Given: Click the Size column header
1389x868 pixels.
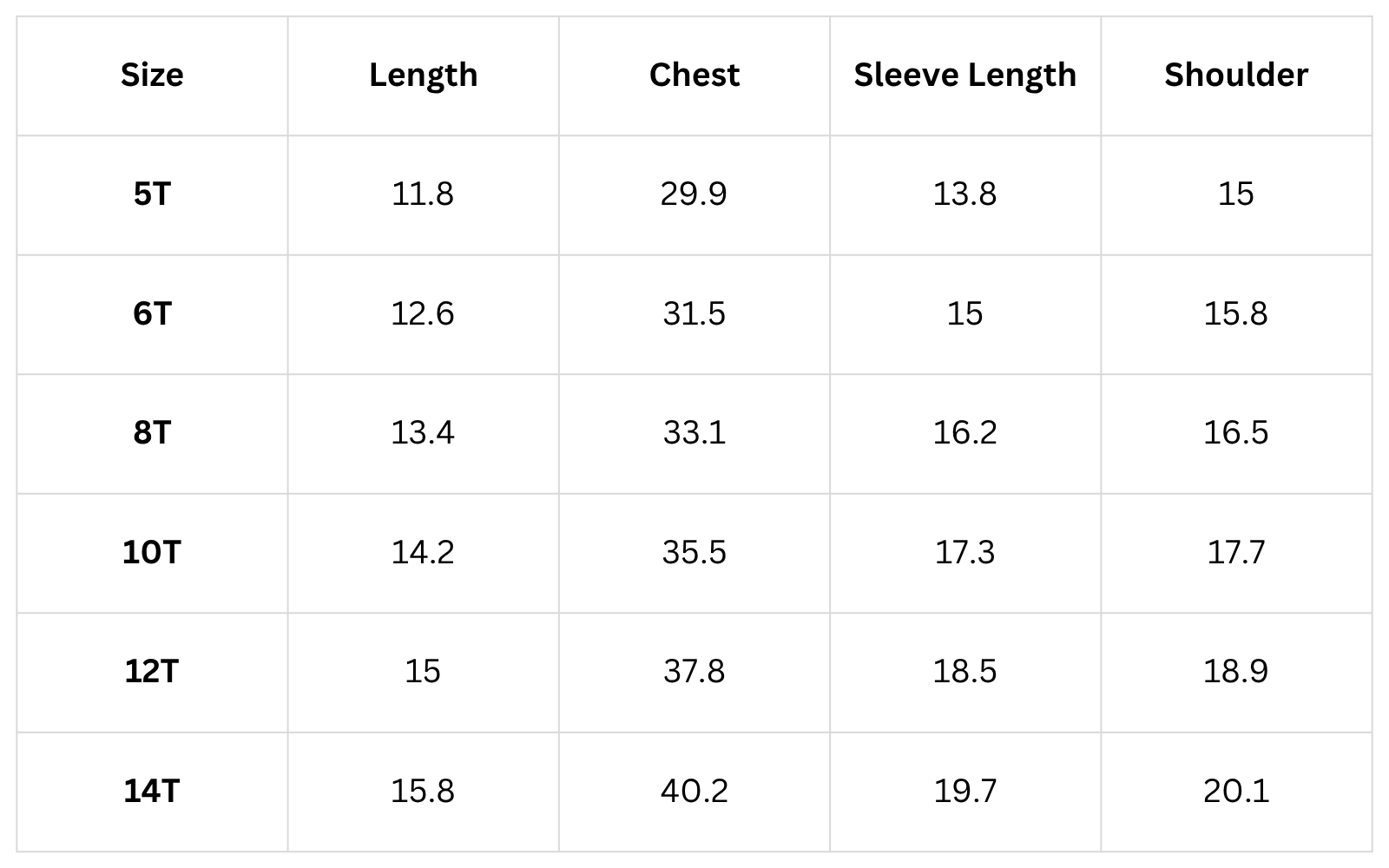Looking at the screenshot, I should point(152,76).
